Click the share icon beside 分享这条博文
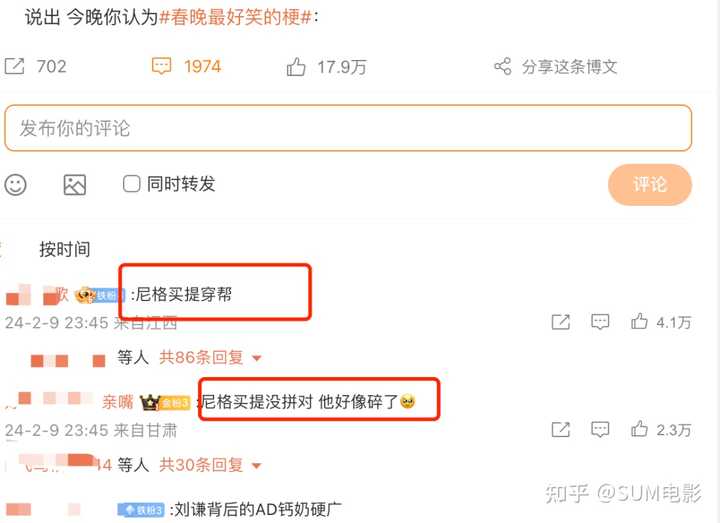The width and height of the screenshot is (720, 523). pos(502,66)
